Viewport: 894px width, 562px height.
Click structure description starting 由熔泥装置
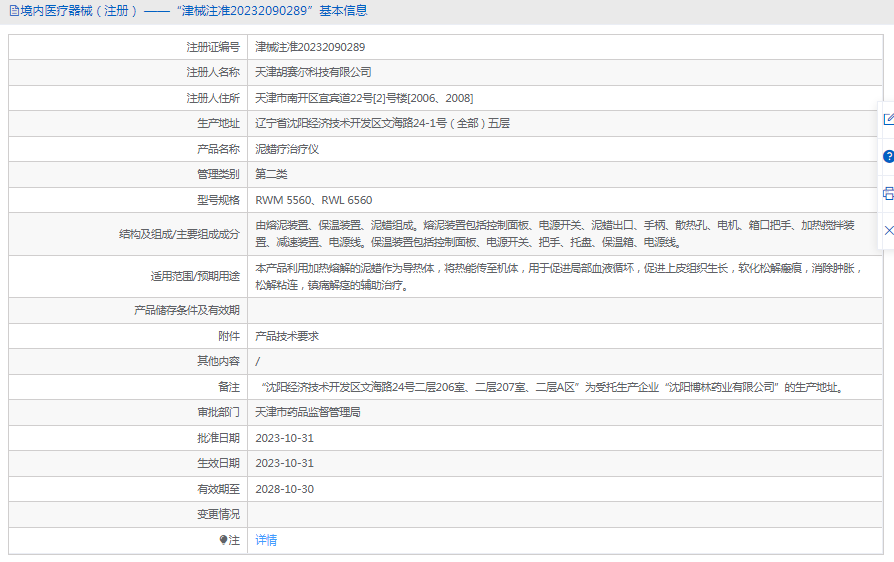point(555,234)
